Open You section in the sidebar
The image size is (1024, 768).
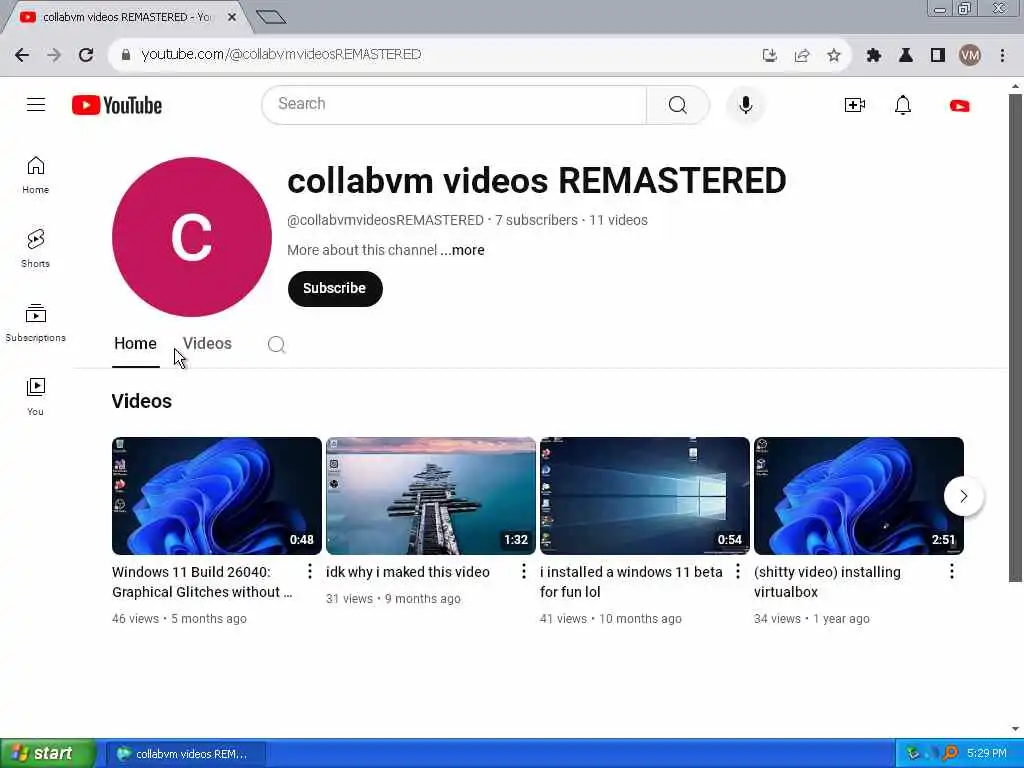(x=35, y=397)
